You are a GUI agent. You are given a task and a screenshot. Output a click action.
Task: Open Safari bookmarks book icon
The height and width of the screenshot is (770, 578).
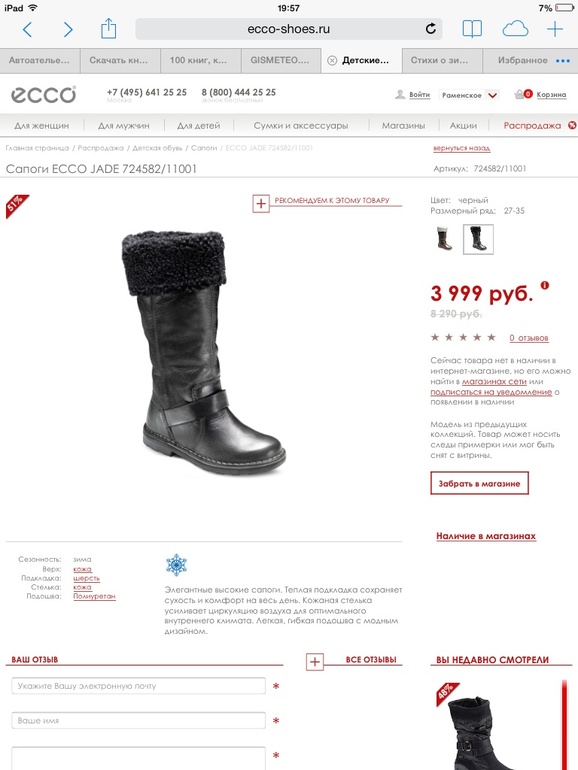(472, 29)
